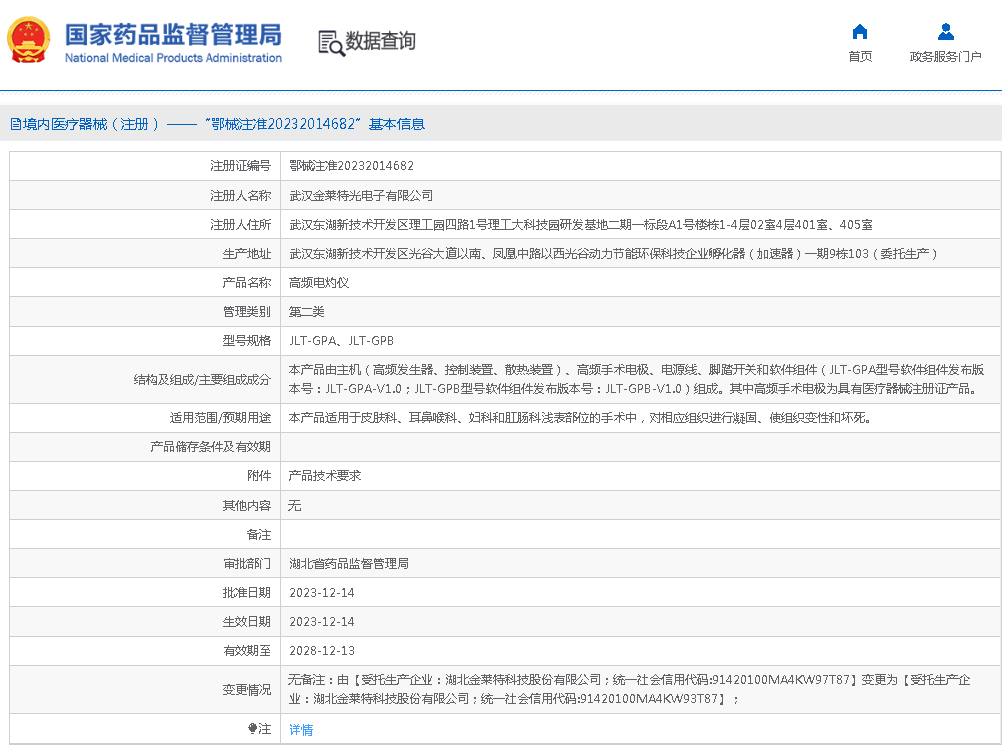Click the approving authority 湖北省药品监督管理局
Viewport: 1002px width, 747px height.
349,564
